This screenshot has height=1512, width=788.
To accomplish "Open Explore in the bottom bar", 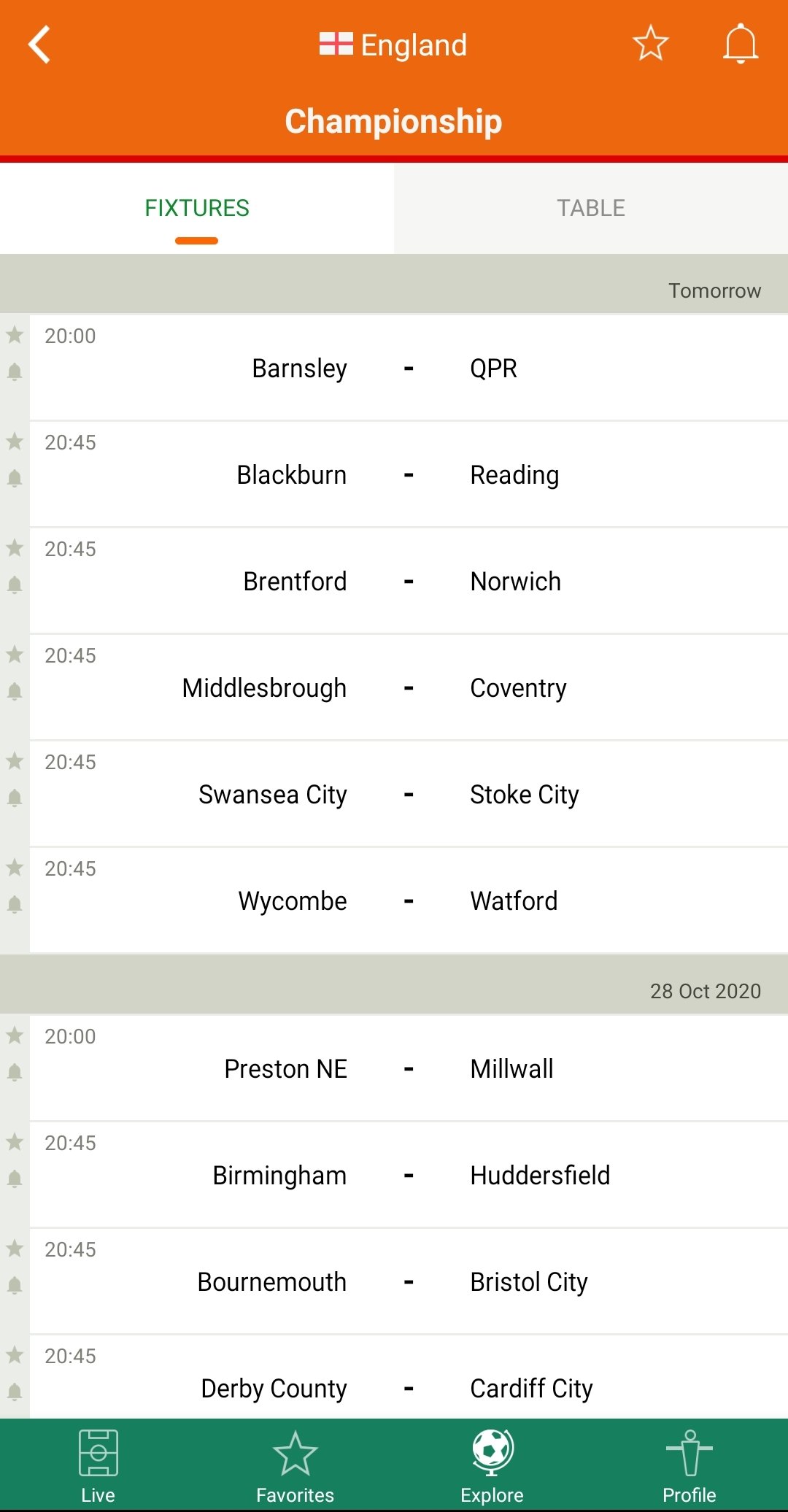I will [x=492, y=1466].
